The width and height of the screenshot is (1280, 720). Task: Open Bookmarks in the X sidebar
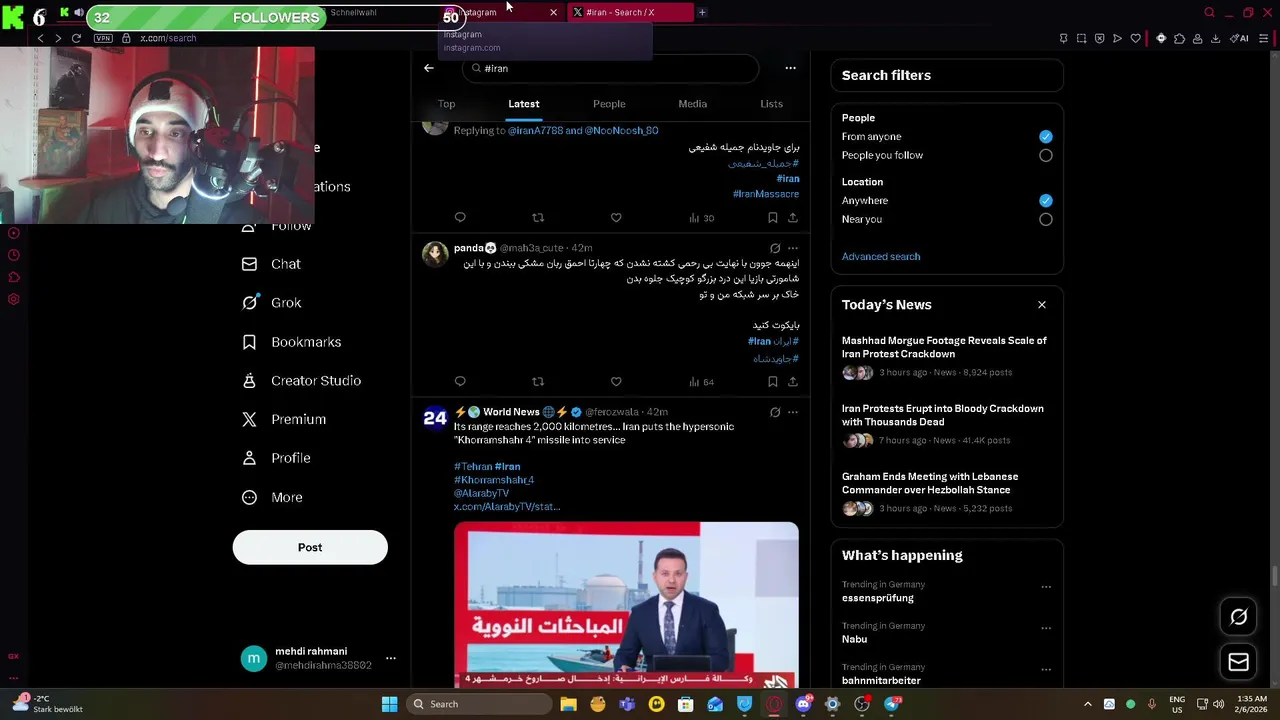click(292, 342)
